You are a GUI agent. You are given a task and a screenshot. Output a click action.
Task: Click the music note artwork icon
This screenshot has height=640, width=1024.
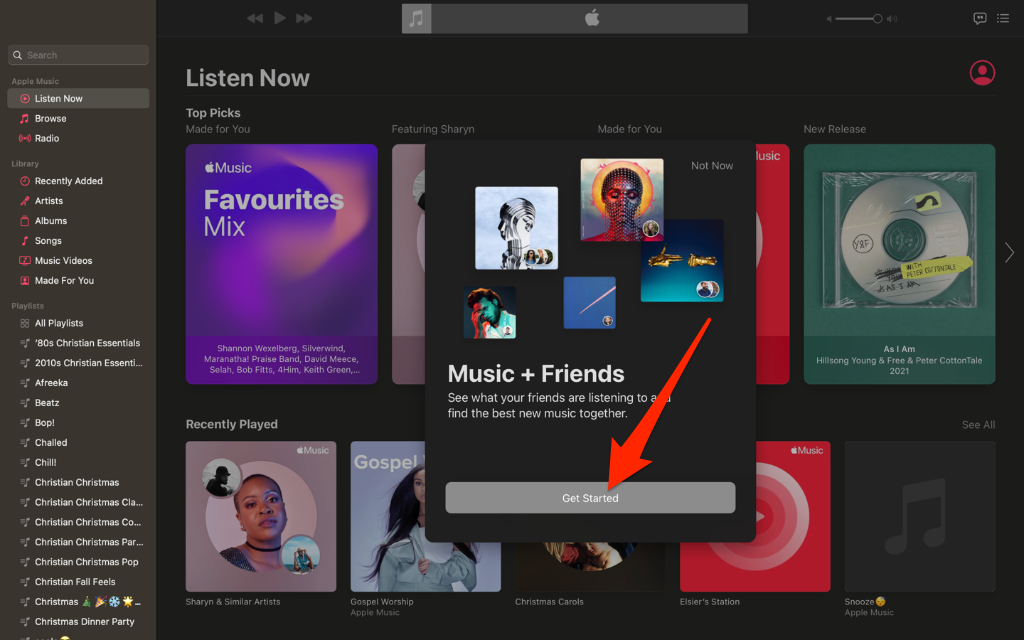416,18
